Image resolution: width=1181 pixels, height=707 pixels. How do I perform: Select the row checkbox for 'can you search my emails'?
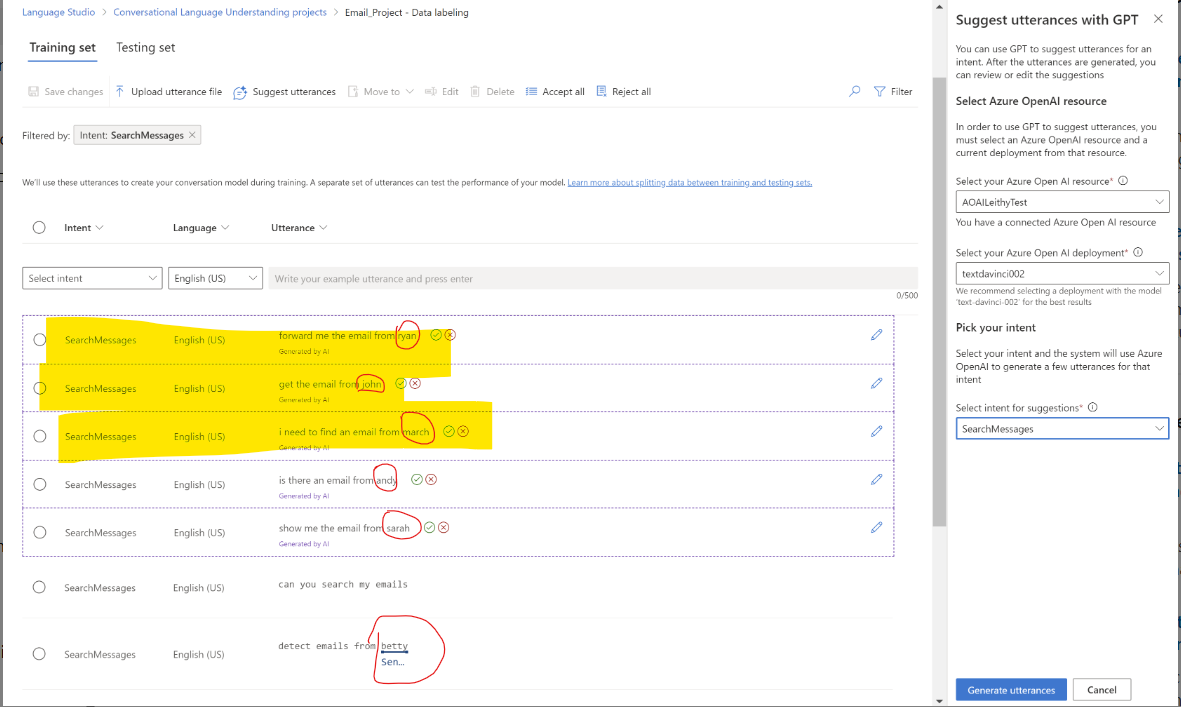tap(39, 587)
